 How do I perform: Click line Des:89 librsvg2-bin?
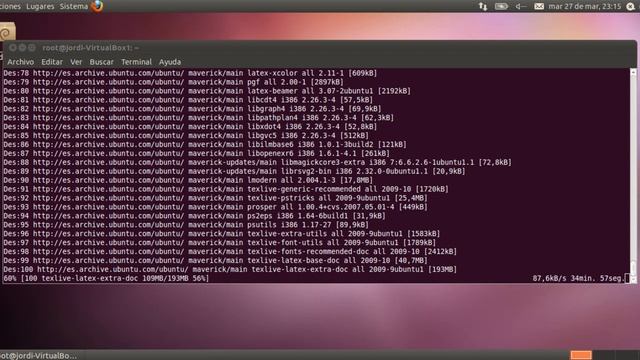point(234,171)
